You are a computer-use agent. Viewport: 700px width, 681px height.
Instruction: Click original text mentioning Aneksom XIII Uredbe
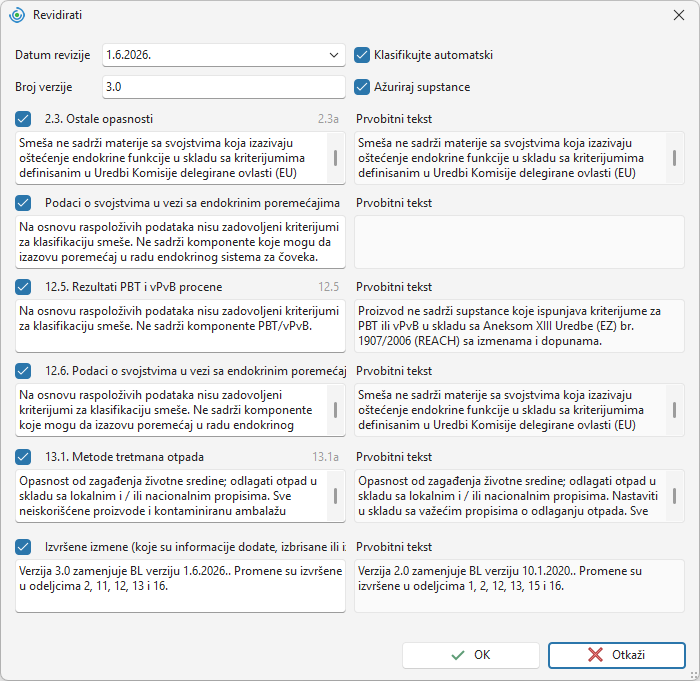click(519, 326)
